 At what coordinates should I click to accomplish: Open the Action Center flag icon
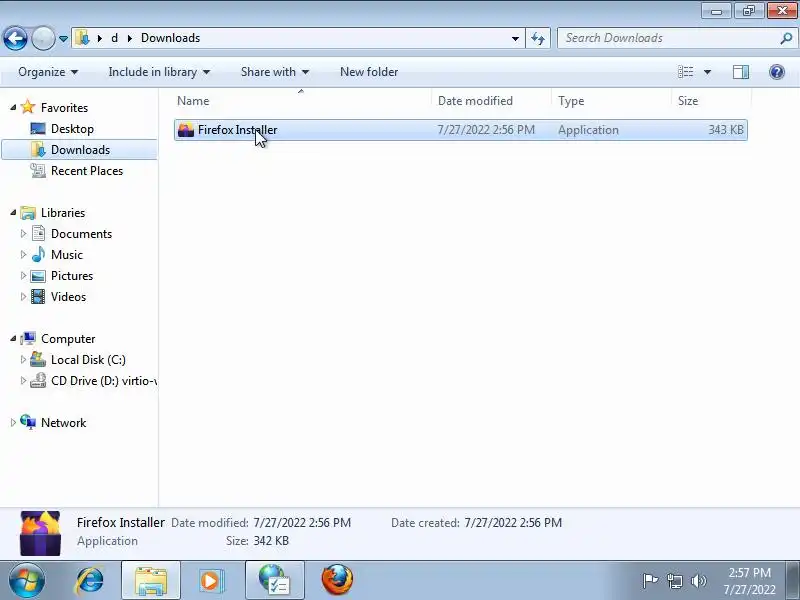click(x=650, y=581)
